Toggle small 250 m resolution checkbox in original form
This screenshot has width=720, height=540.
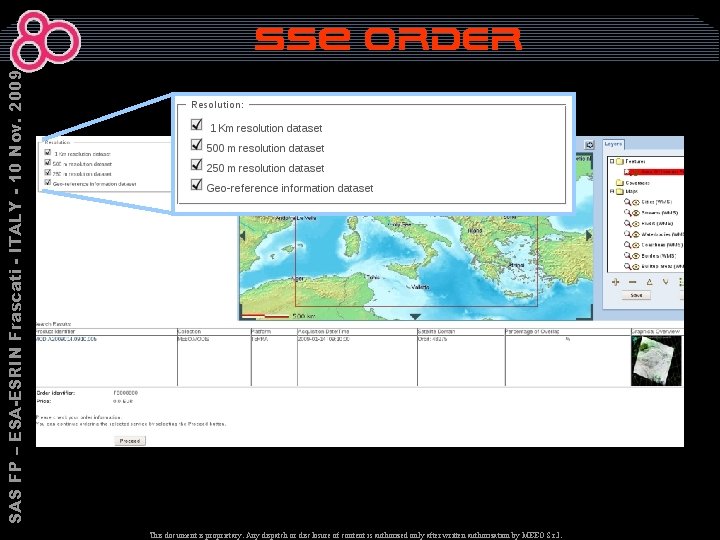(x=48, y=173)
